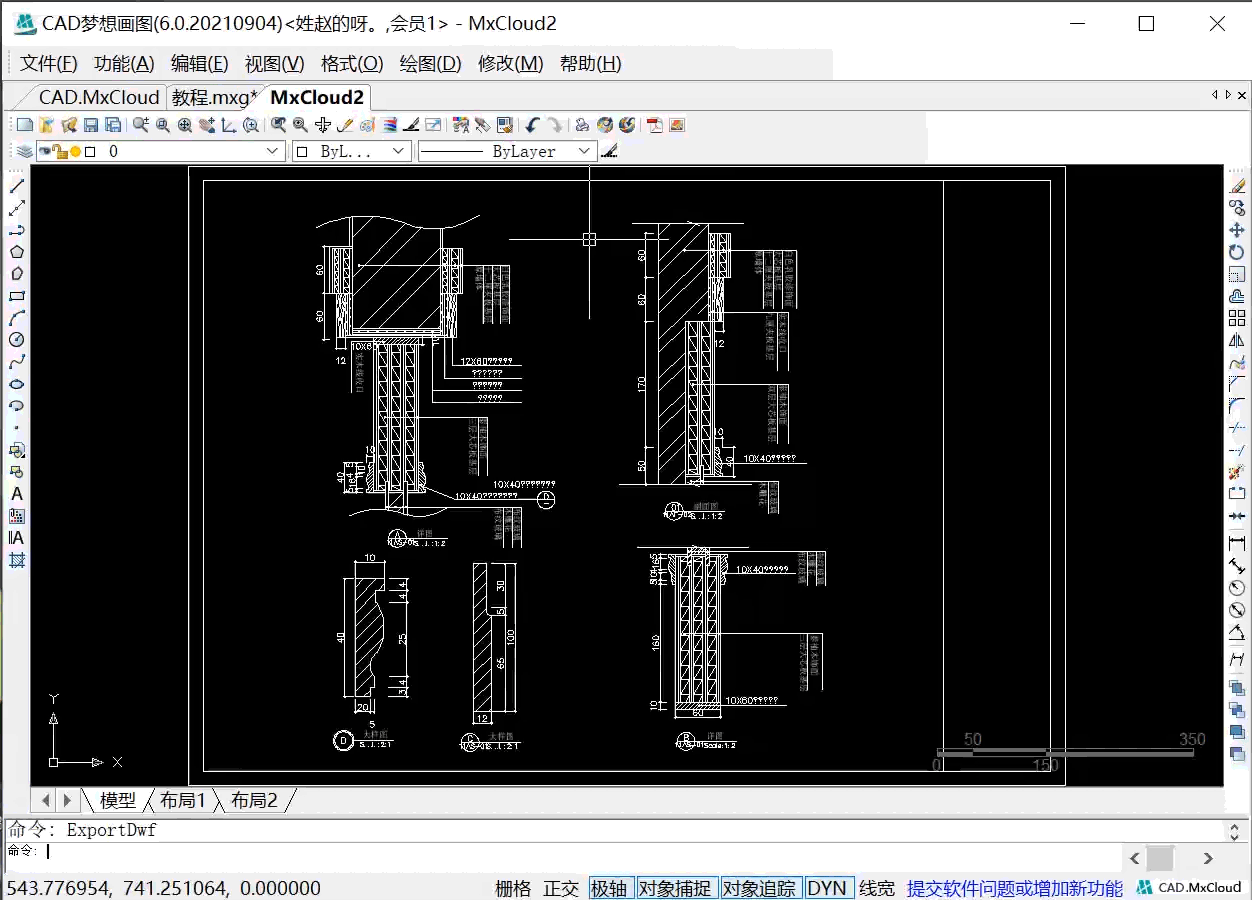Toggle layer 0 lock icon
This screenshot has height=900, width=1252.
[x=59, y=151]
